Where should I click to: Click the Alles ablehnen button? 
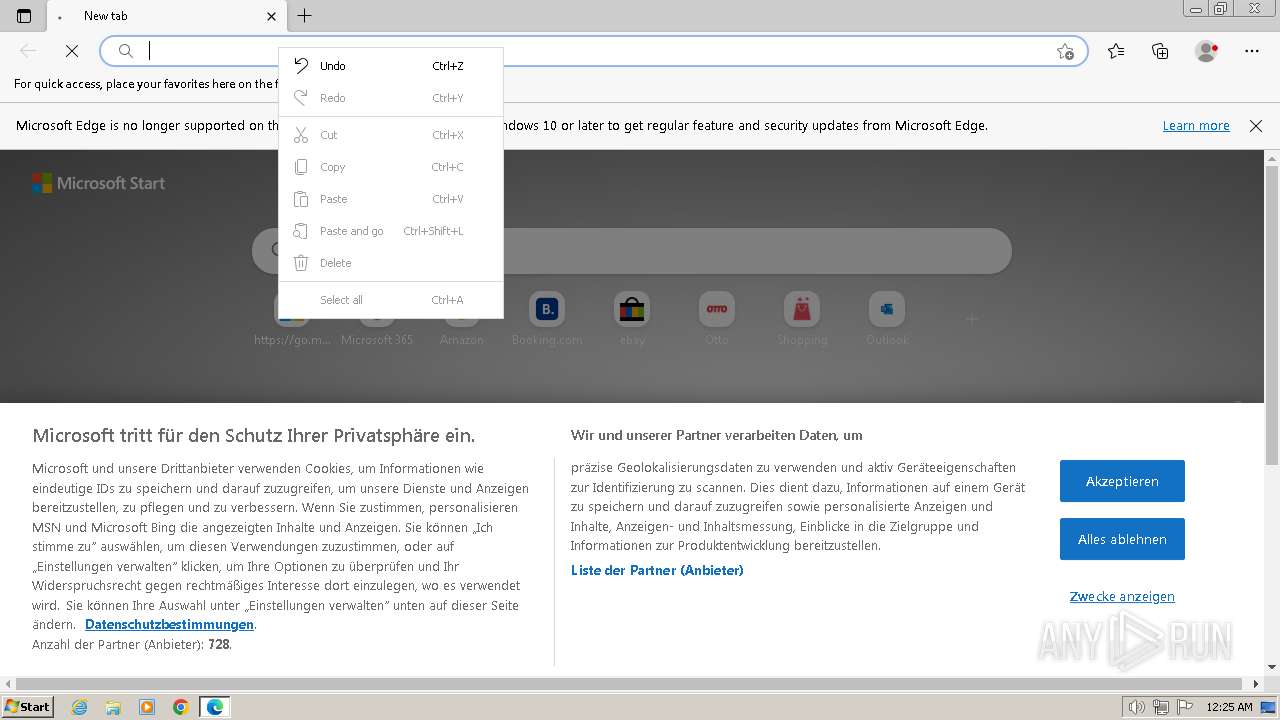pos(1122,539)
